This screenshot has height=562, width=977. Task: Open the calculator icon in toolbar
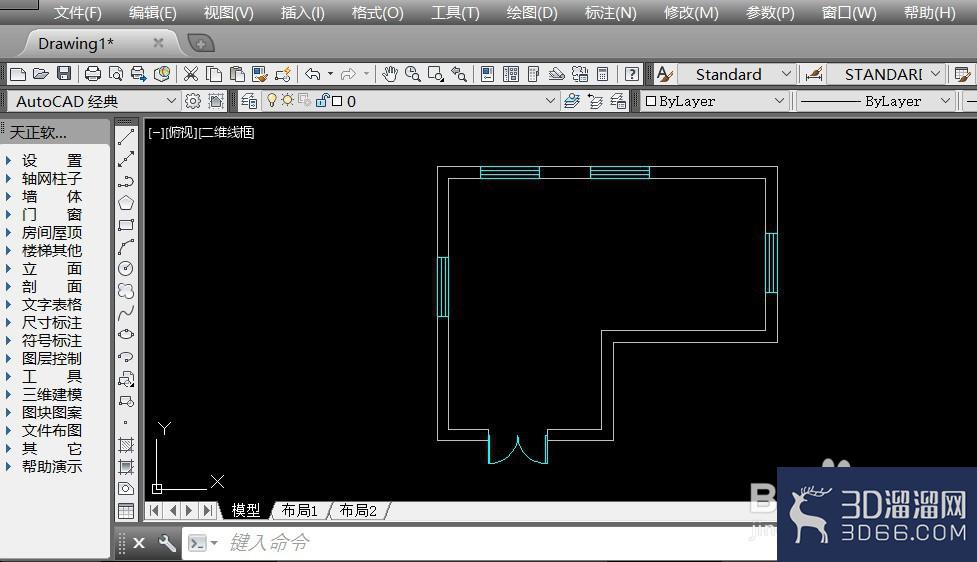[603, 74]
